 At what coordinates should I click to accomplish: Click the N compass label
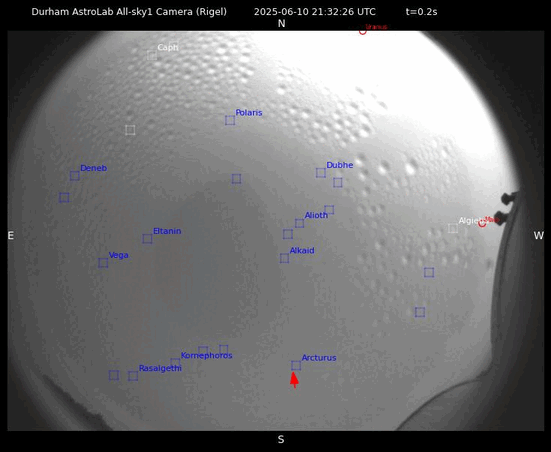281,24
